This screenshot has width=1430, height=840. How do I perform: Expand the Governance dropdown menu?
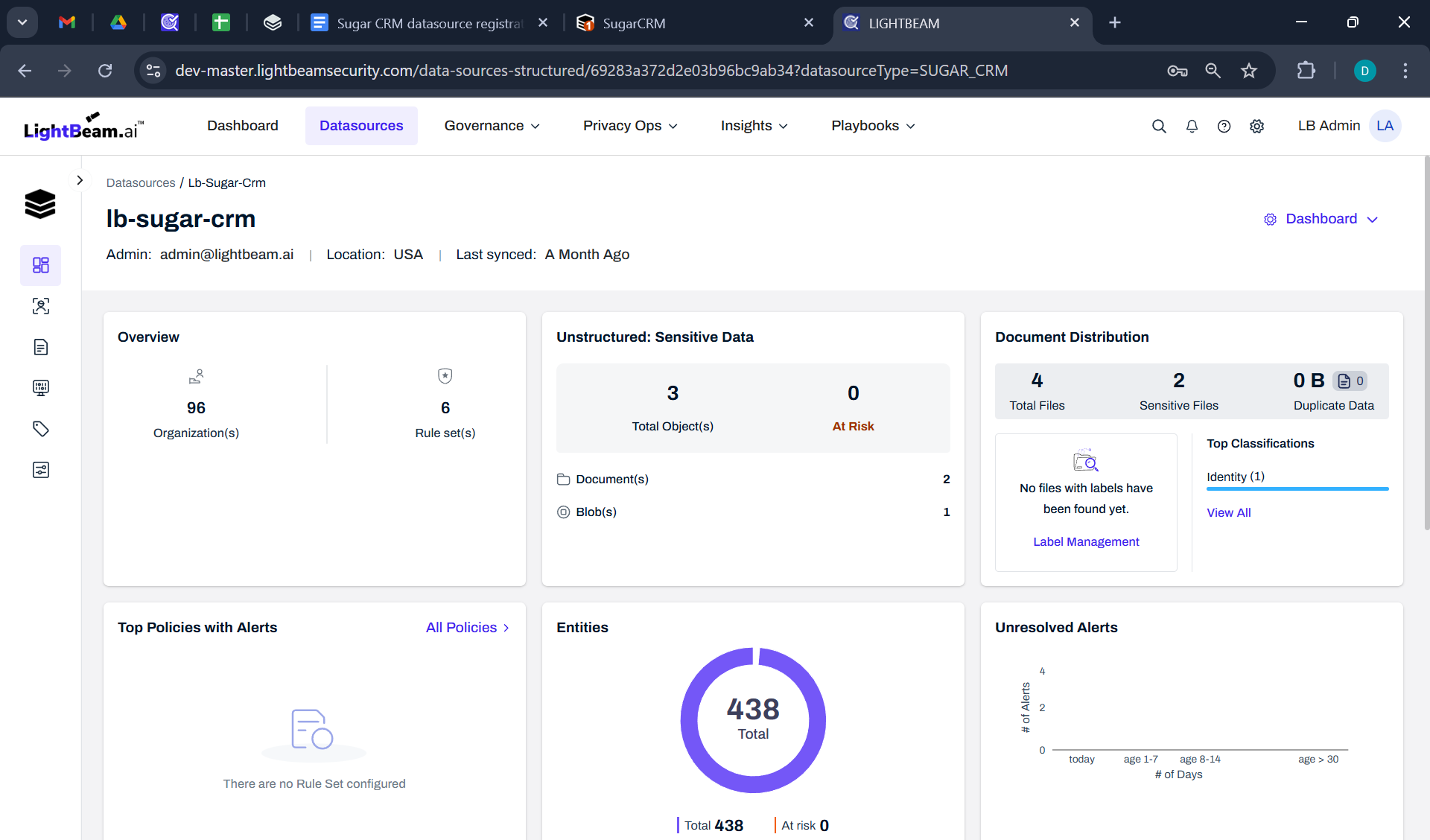(492, 126)
